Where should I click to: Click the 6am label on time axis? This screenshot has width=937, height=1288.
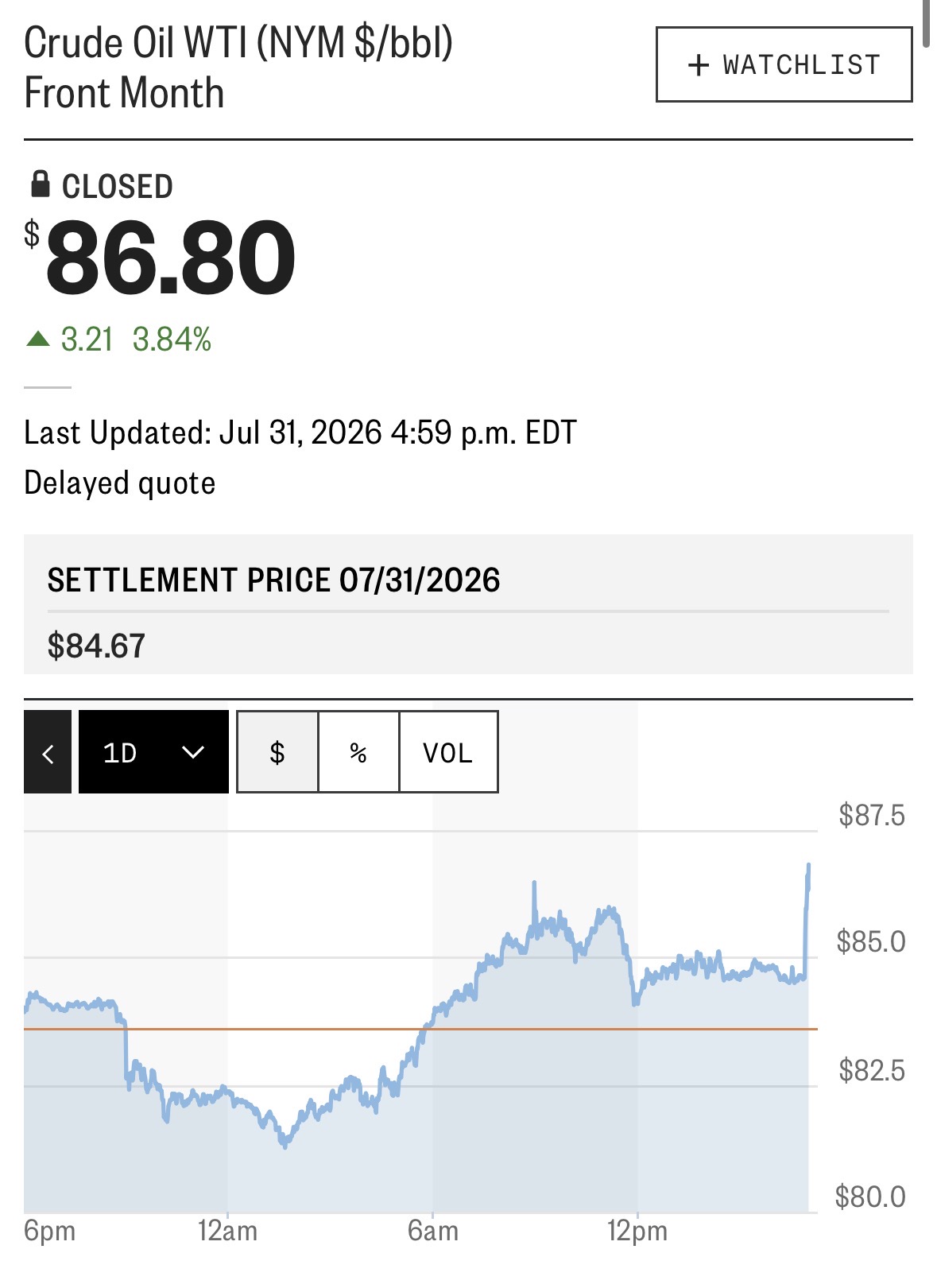tap(432, 1232)
